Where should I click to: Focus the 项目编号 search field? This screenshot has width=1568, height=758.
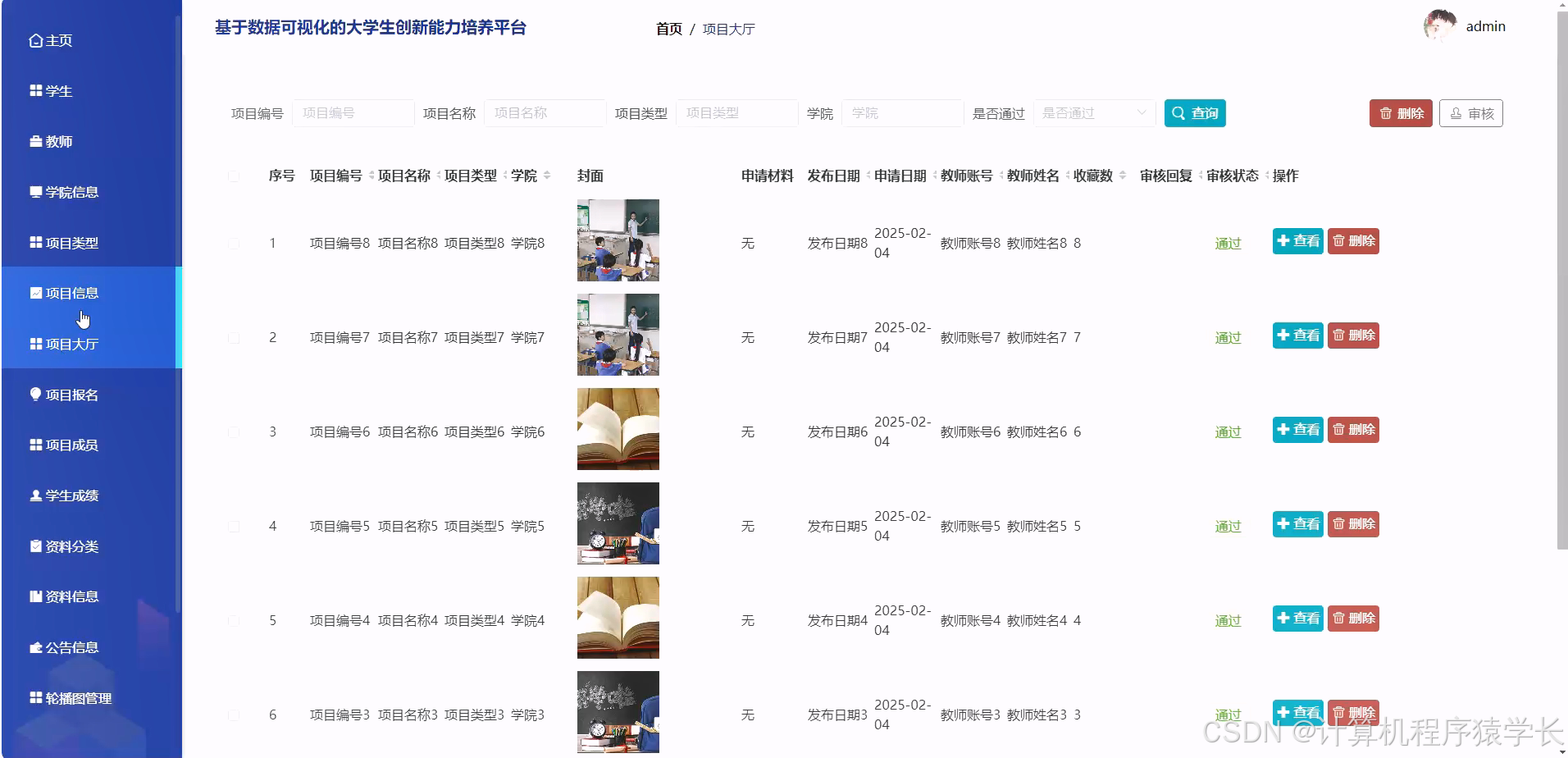point(353,113)
